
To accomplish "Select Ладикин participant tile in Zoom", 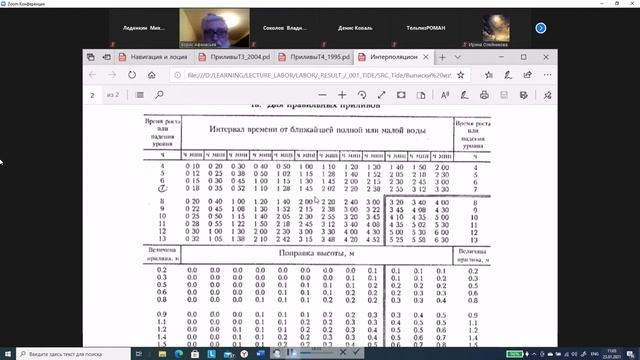I will click(144, 28).
